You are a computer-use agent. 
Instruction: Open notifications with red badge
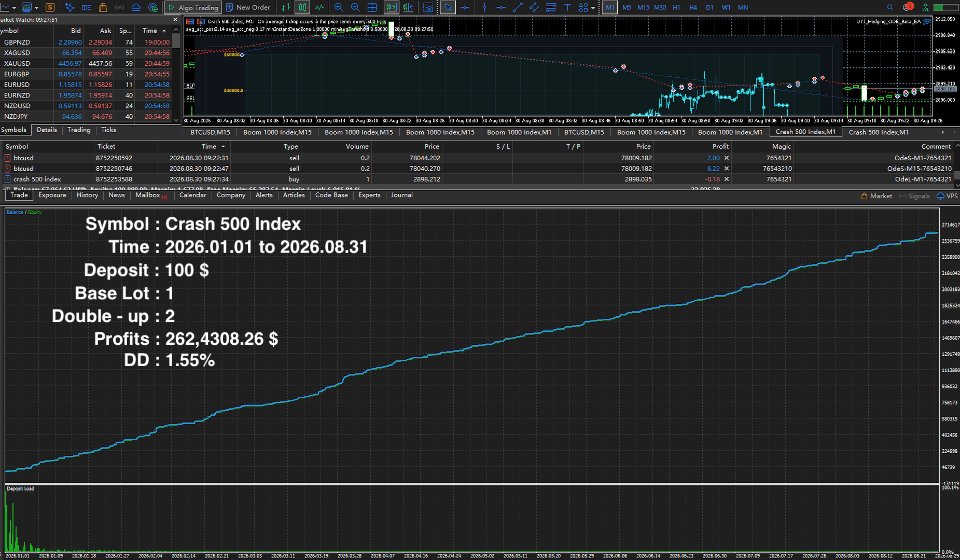(x=908, y=7)
